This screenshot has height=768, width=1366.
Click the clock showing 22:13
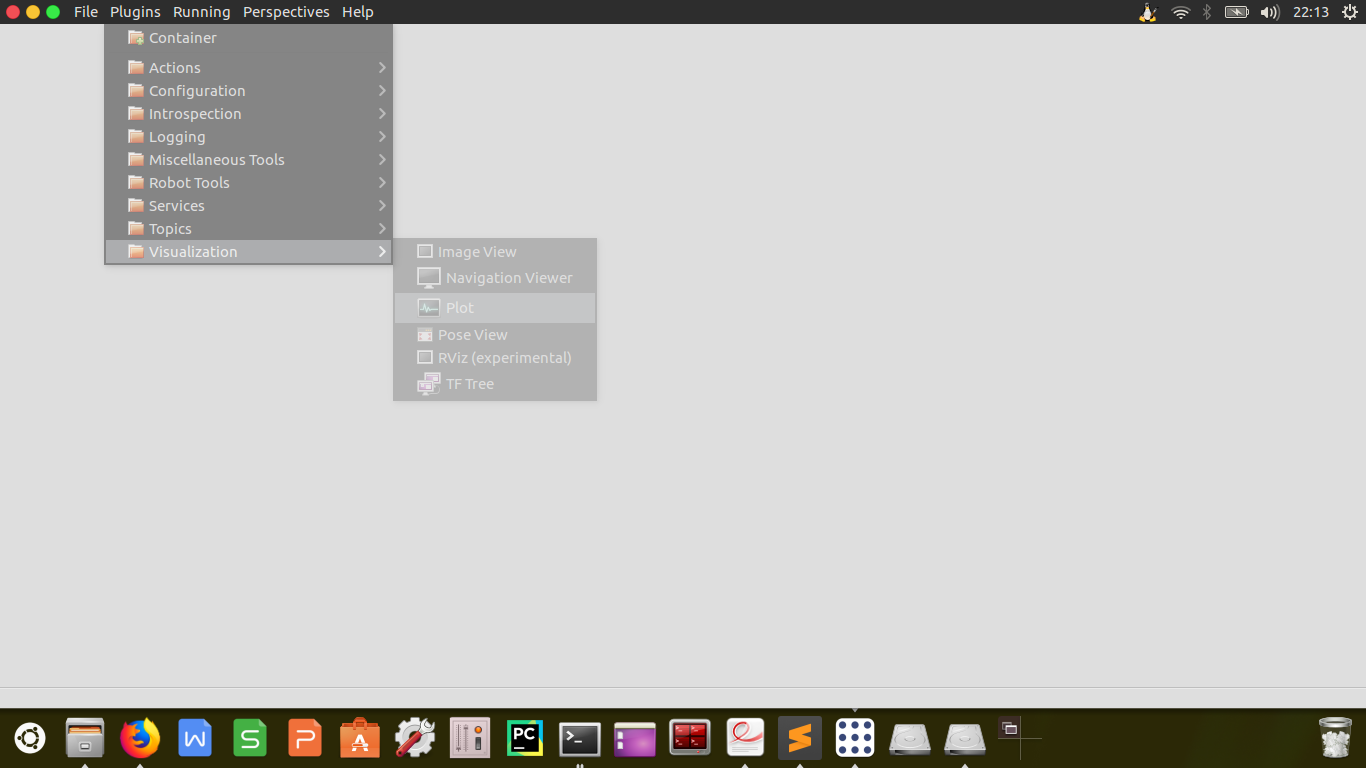click(1310, 12)
